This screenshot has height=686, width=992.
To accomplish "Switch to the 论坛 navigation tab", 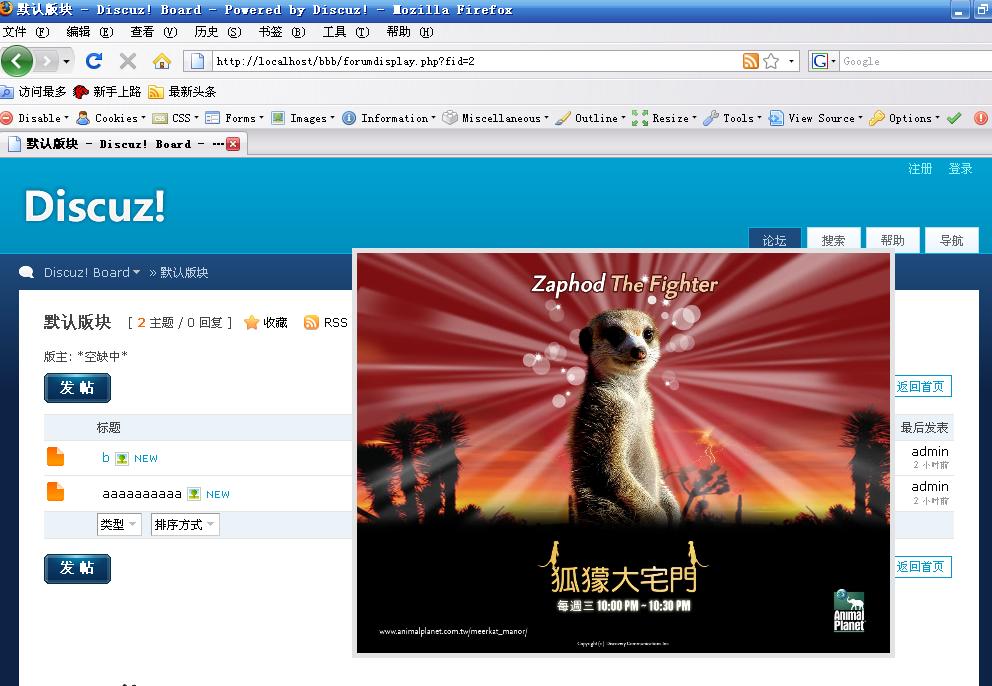I will [x=774, y=240].
